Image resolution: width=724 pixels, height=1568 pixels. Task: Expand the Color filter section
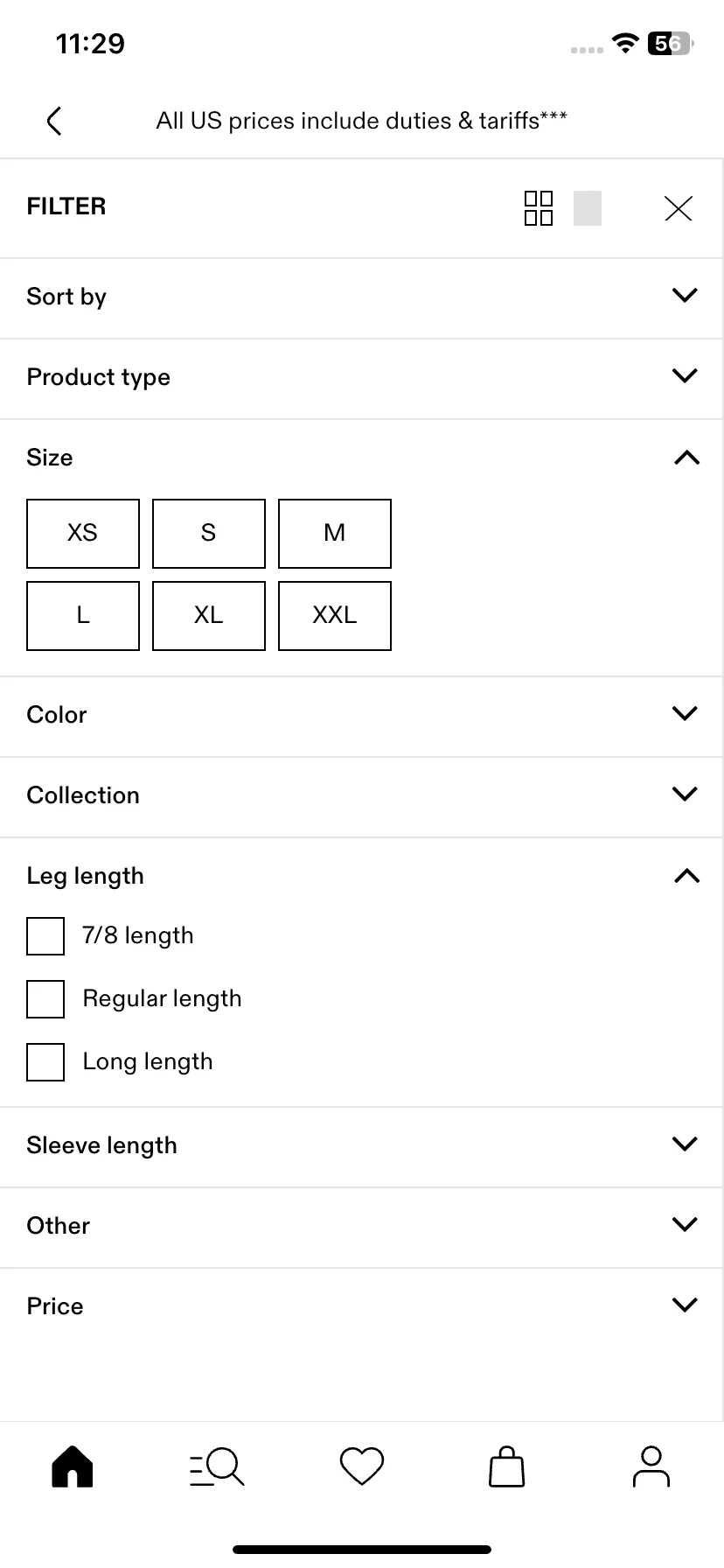[x=362, y=716]
